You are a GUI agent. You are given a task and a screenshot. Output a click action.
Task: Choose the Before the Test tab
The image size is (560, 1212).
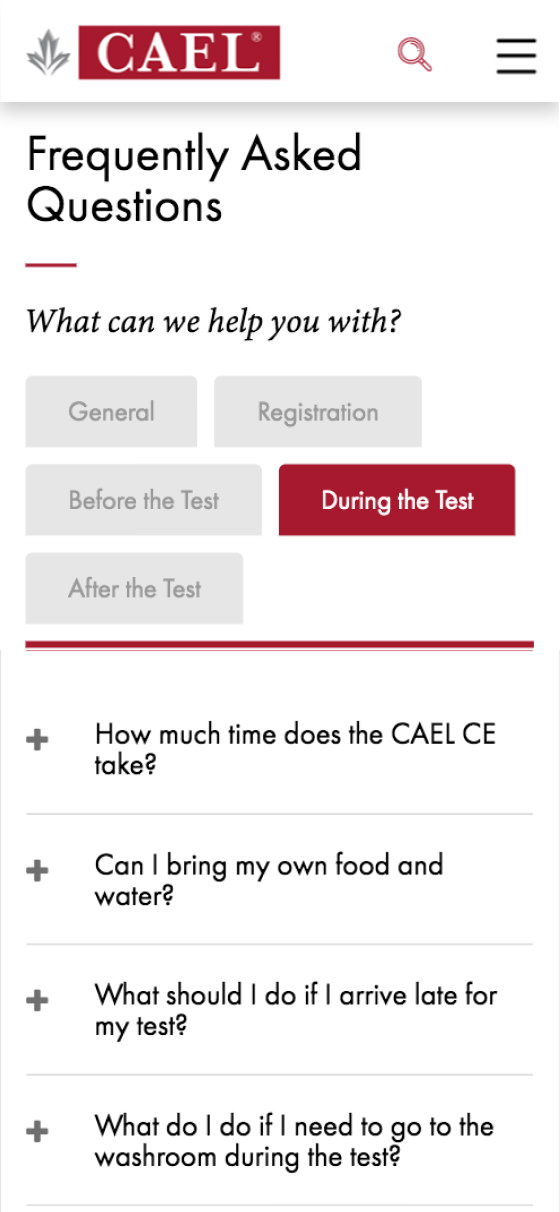pyautogui.click(x=144, y=500)
